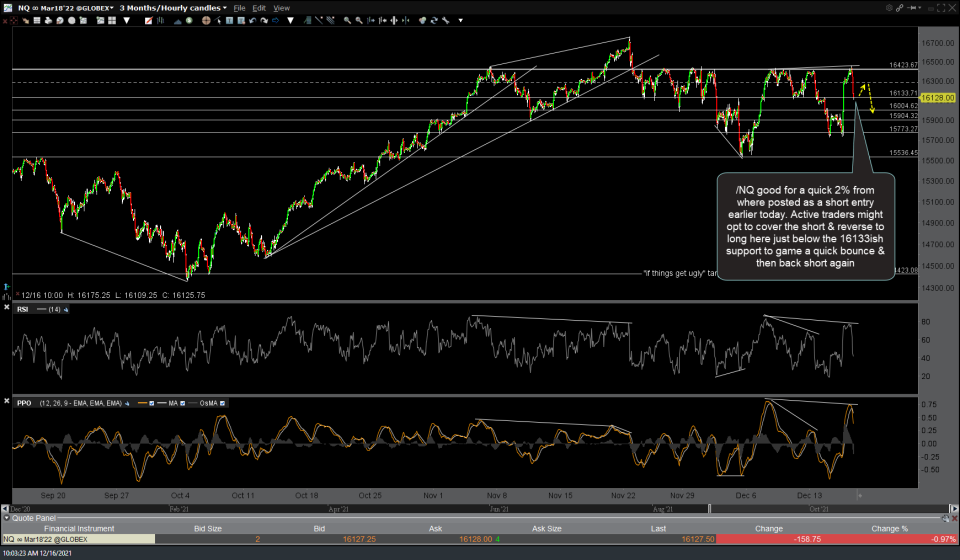Click the hatched lines drawing tool icon

[x=330, y=20]
